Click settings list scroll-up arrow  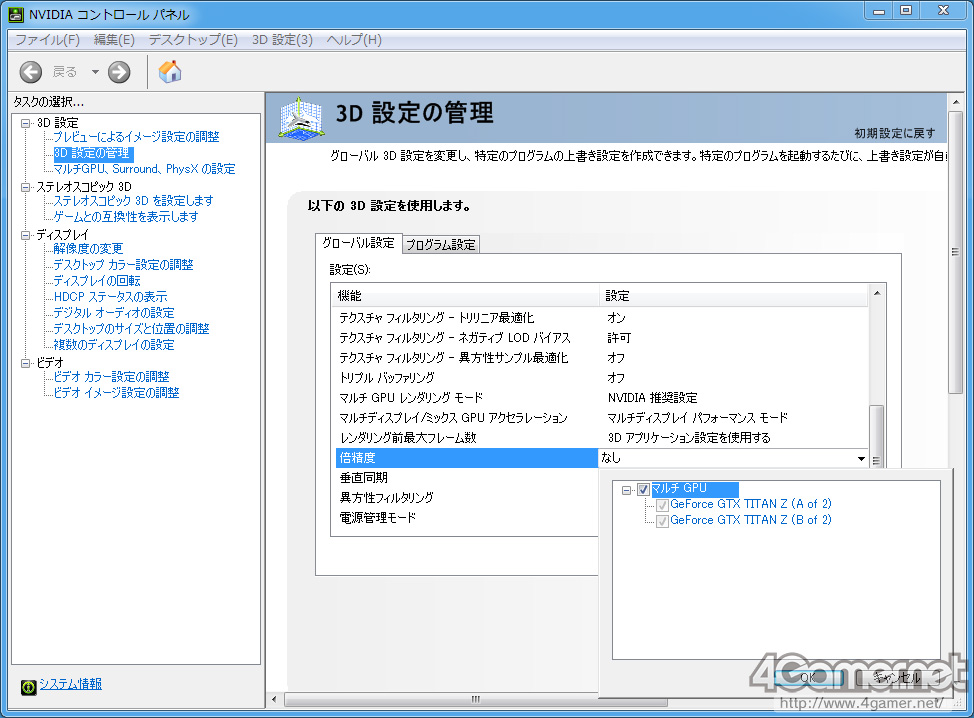click(x=877, y=293)
